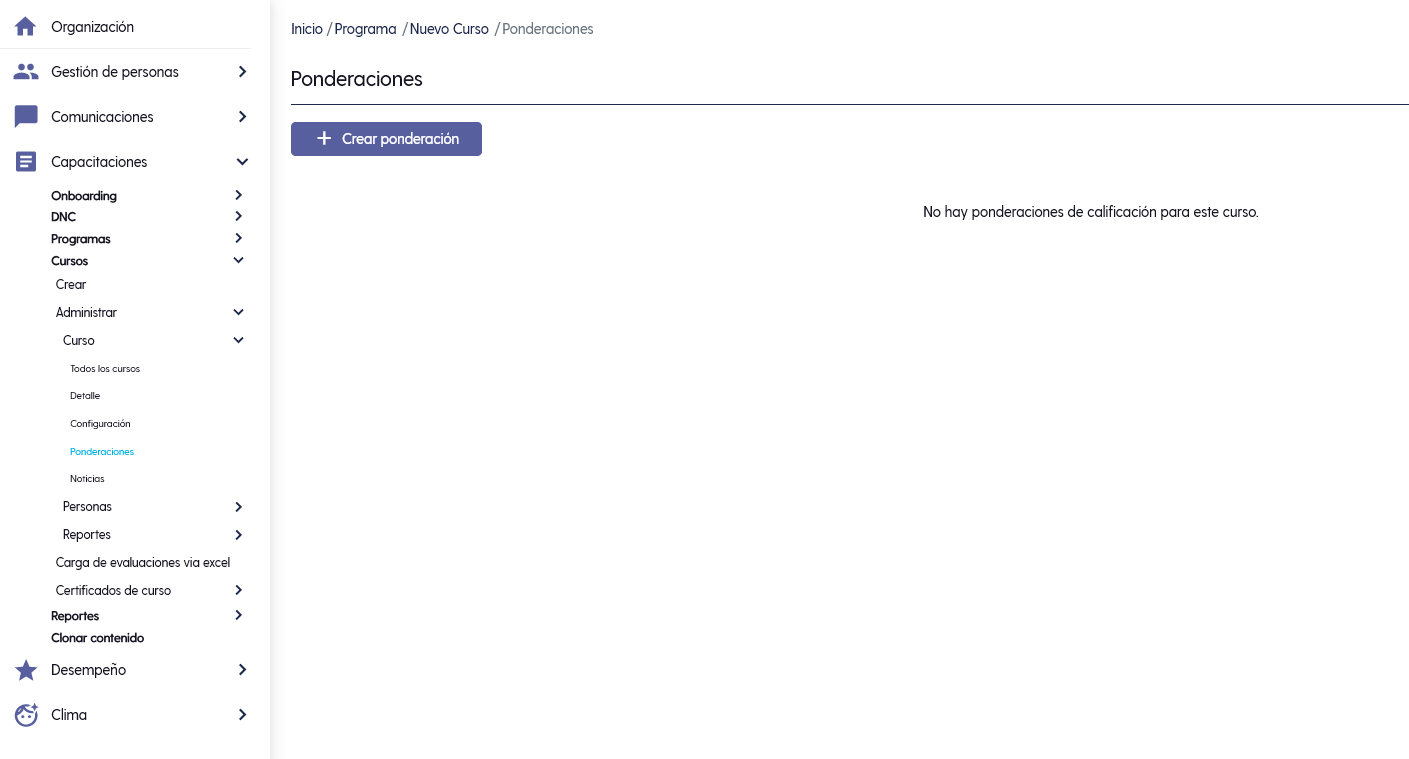This screenshot has width=1409, height=759.
Task: Click the Ponderaciones breadcrumb text
Action: point(548,29)
